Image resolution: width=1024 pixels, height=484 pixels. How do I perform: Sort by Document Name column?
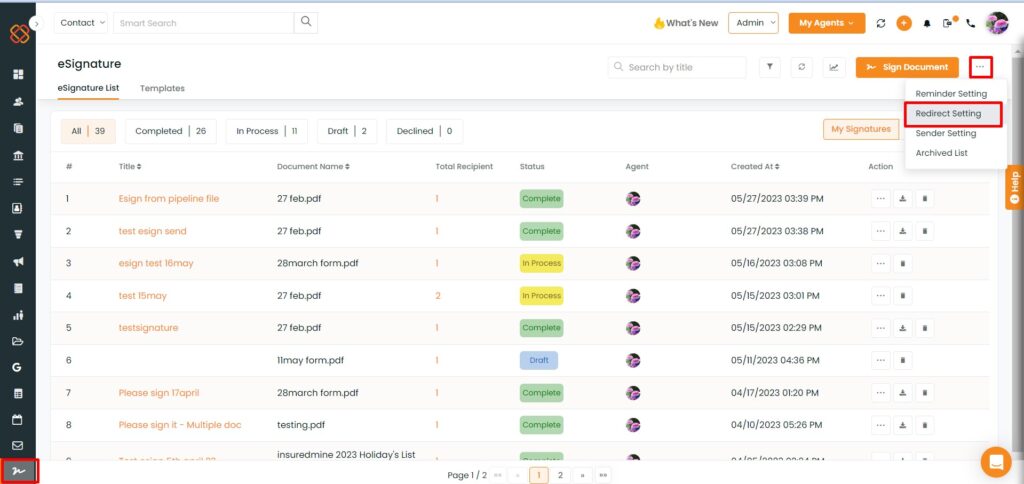pyautogui.click(x=313, y=167)
